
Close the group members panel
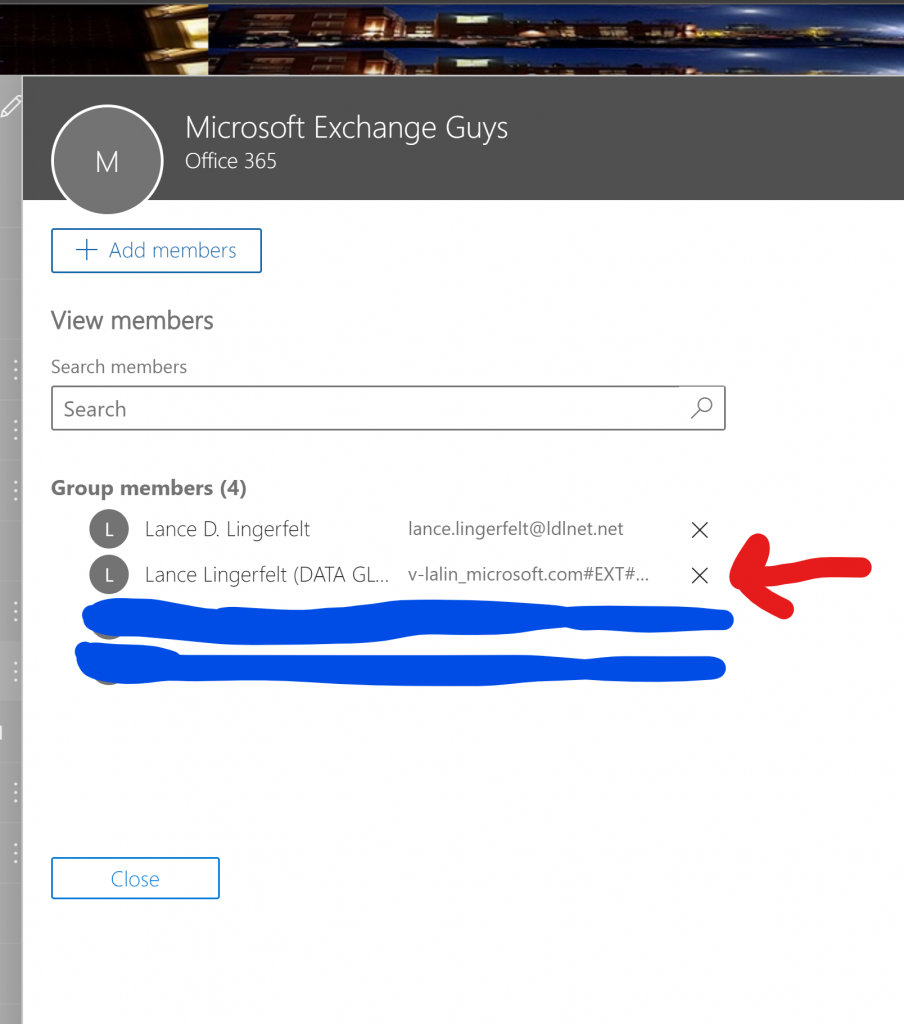(x=135, y=878)
